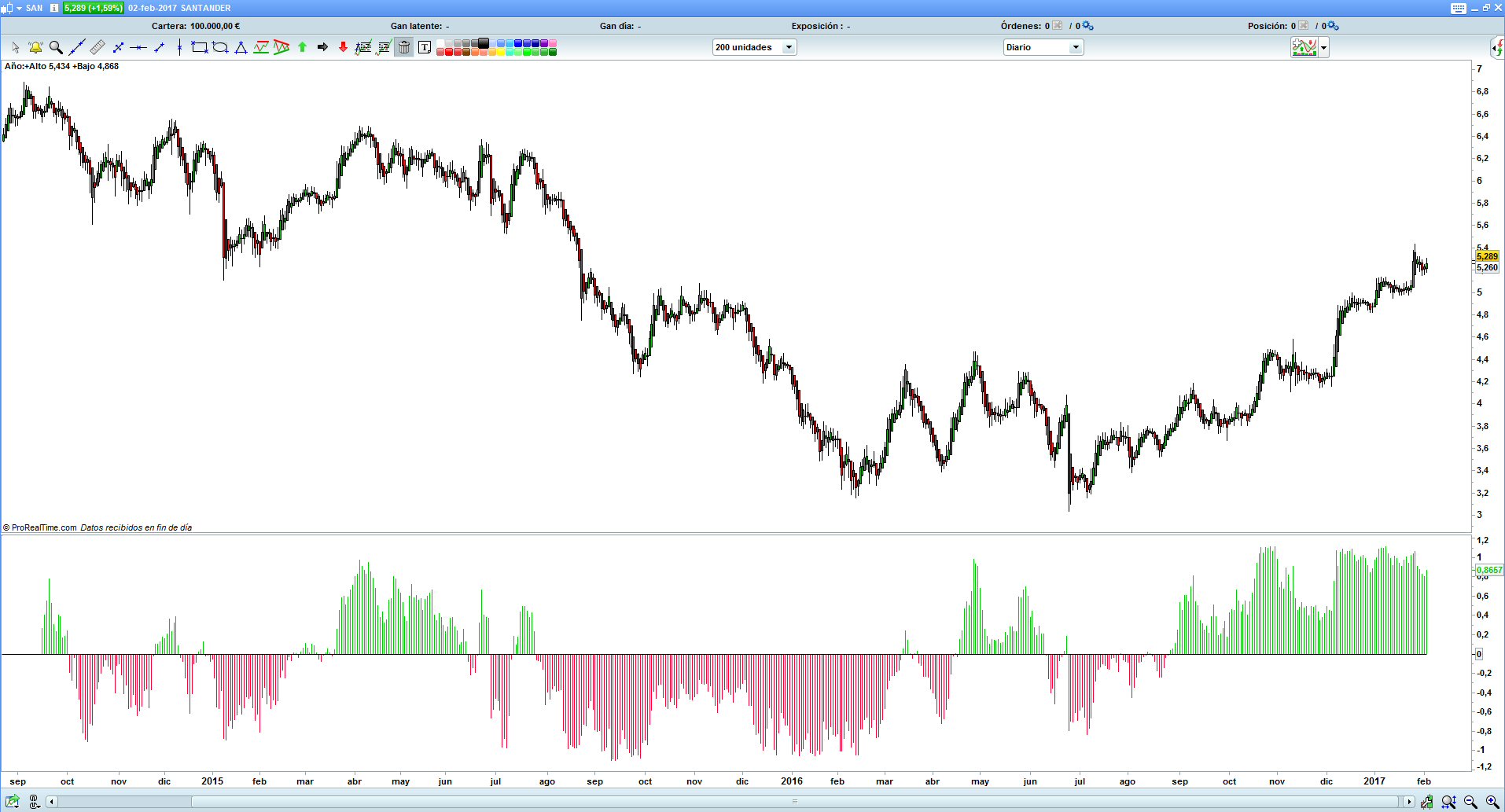Image resolution: width=1505 pixels, height=812 pixels.
Task: Select the horizontal line drawing tool
Action: pos(138,48)
